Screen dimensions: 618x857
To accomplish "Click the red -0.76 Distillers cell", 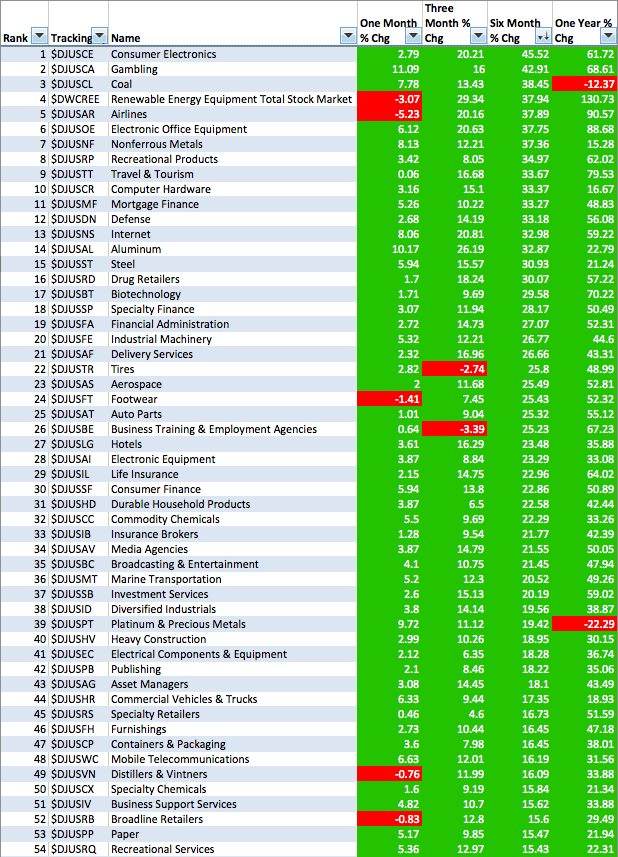I will [x=390, y=774].
